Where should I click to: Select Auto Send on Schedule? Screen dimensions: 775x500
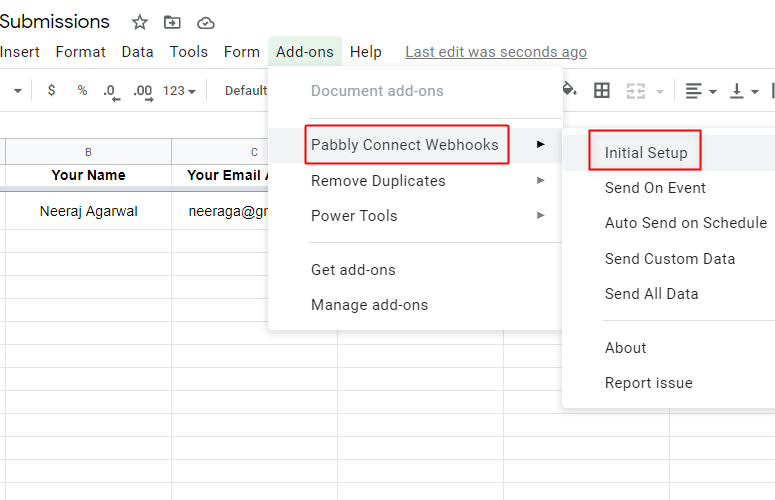click(x=669, y=223)
